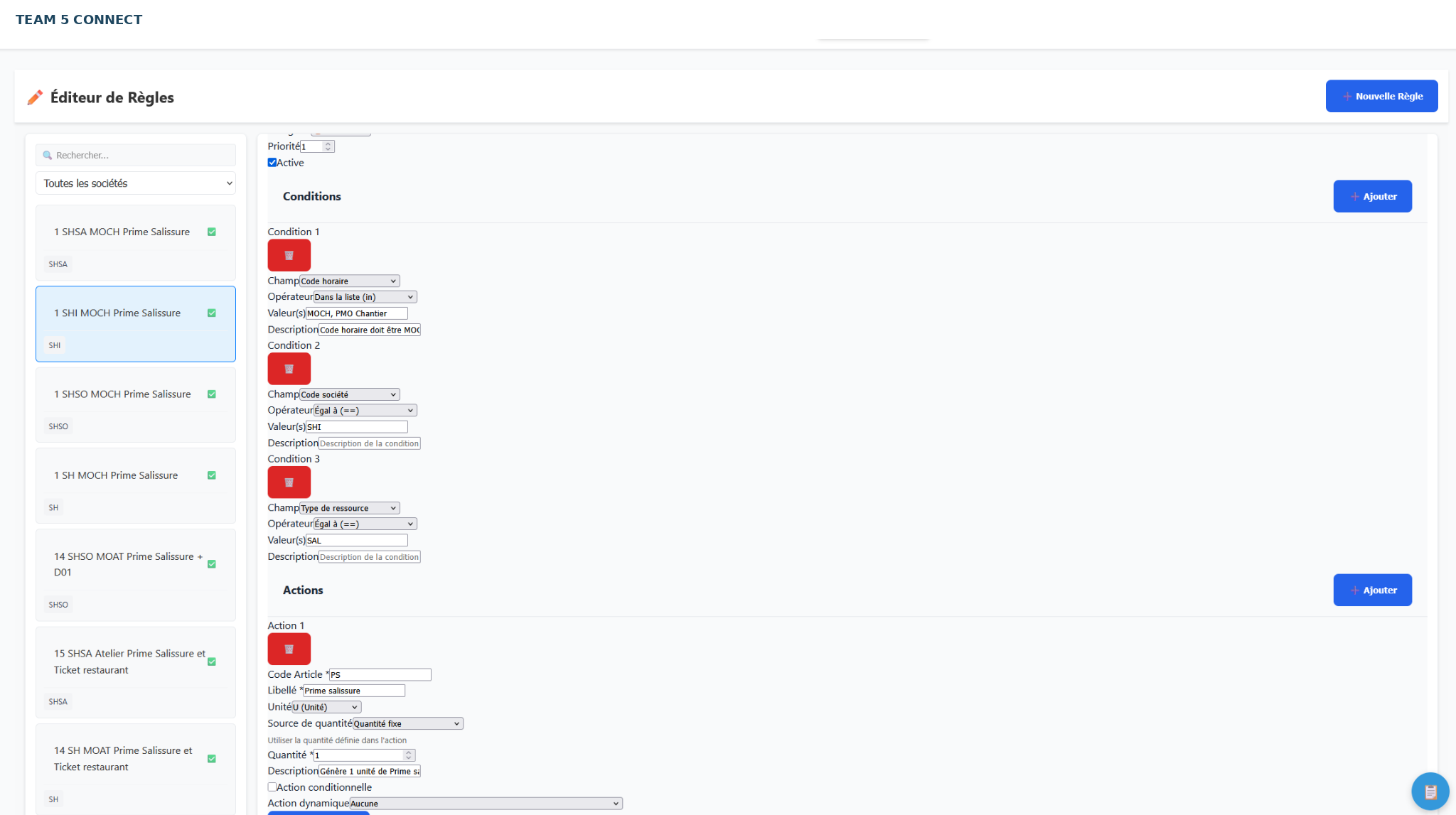This screenshot has height=815, width=1456.
Task: Toggle green check on SHSA MOCH rule
Action: coord(211,232)
